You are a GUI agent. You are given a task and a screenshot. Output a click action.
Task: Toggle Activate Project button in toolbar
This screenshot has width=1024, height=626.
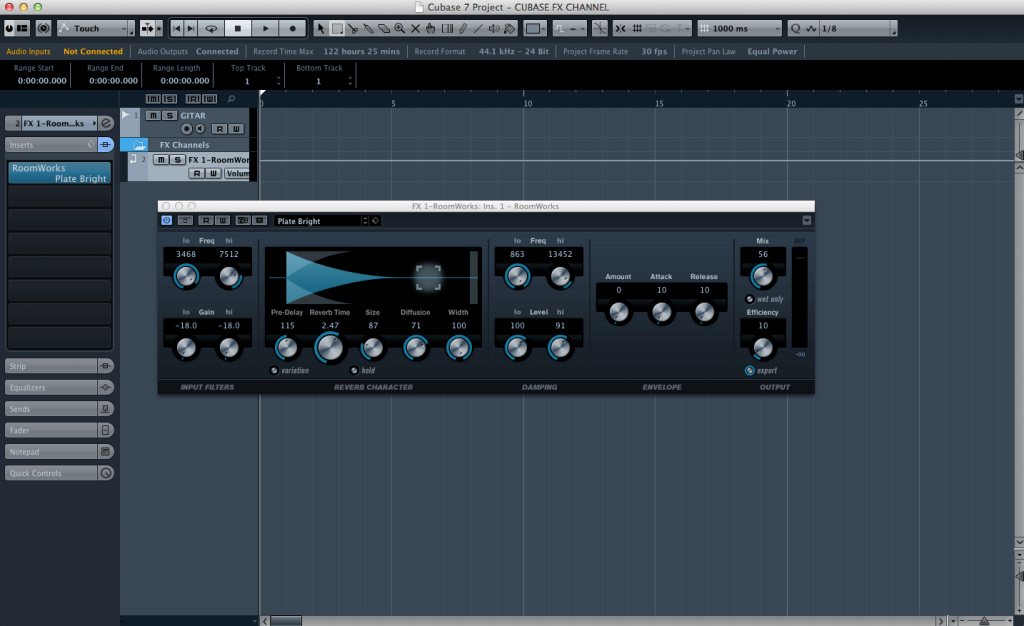(x=9, y=29)
